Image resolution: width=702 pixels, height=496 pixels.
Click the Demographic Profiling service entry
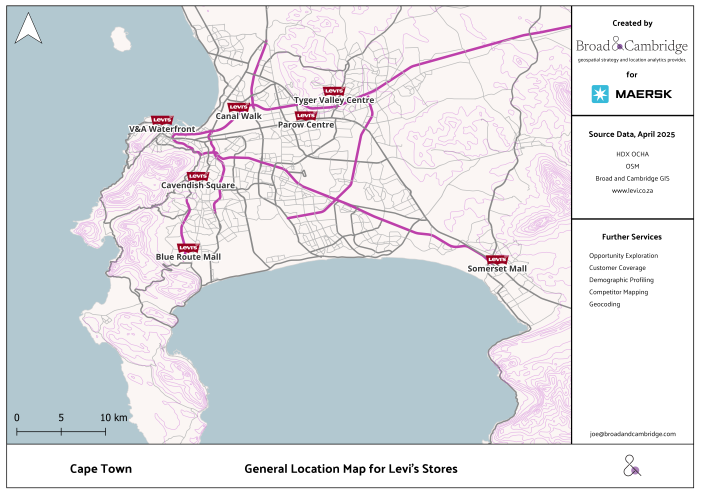621,280
